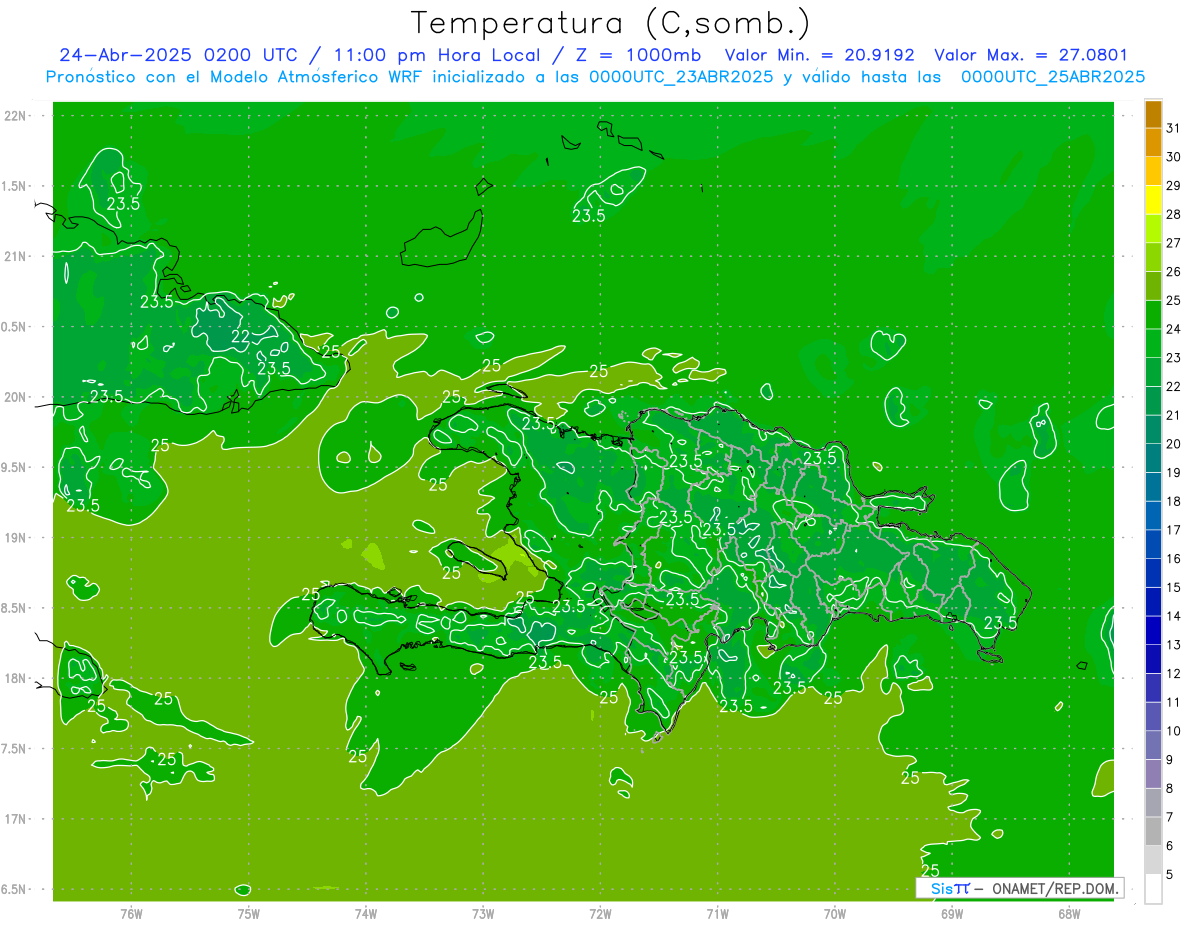The height and width of the screenshot is (927, 1200).
Task: Click the legend value "28"
Action: (1174, 214)
